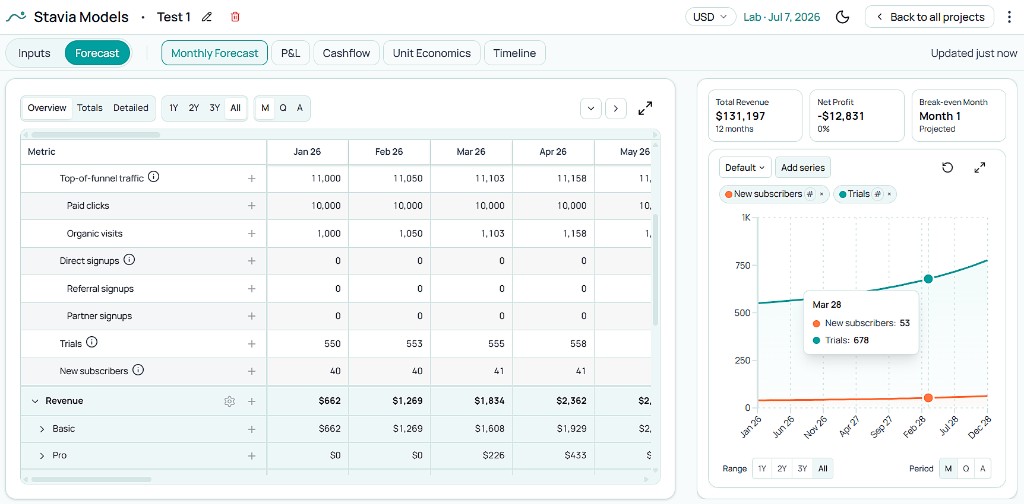Set table range to 1Y
This screenshot has width=1024, height=504.
tap(174, 108)
